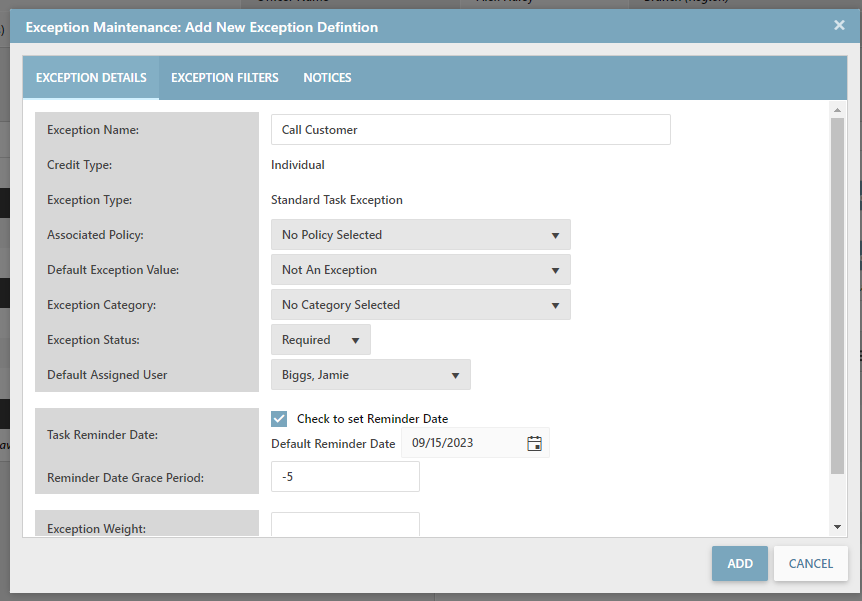The height and width of the screenshot is (601, 862).
Task: Uncheck the set Reminder Date checkbox
Action: (x=279, y=419)
